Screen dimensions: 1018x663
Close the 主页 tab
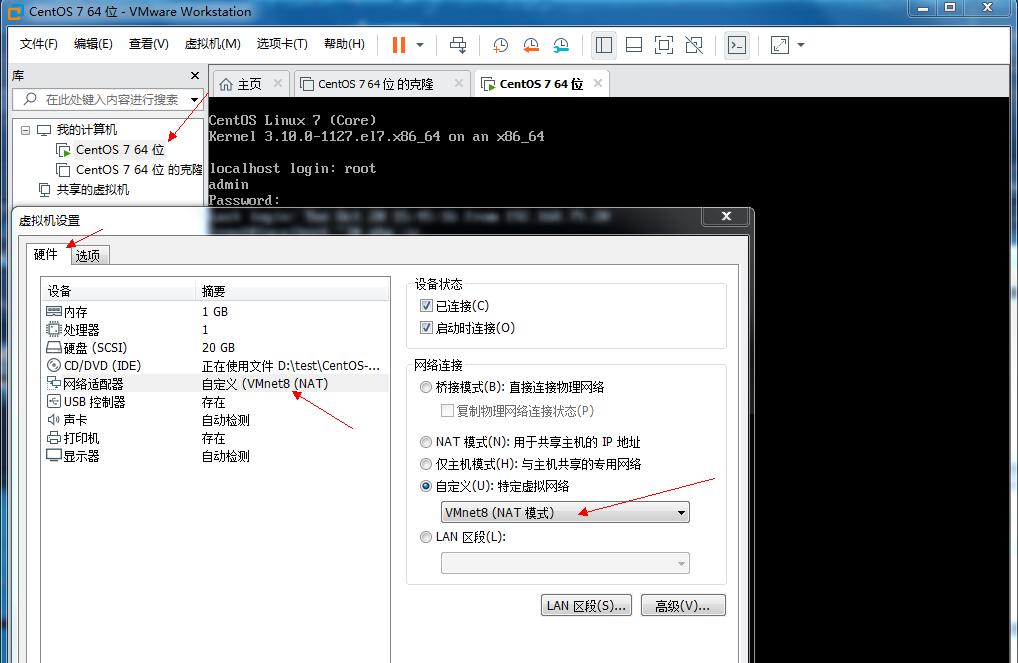[278, 83]
